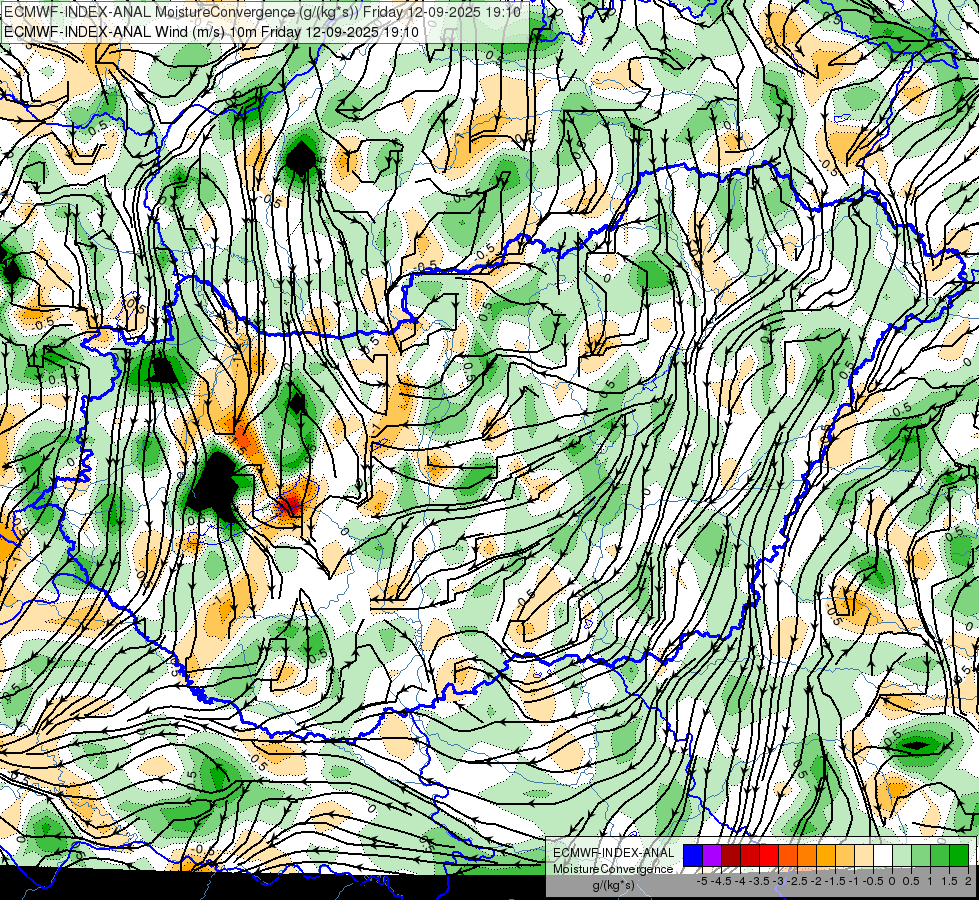The width and height of the screenshot is (979, 900).
Task: Click the legend scale value 2
Action: coord(968,881)
